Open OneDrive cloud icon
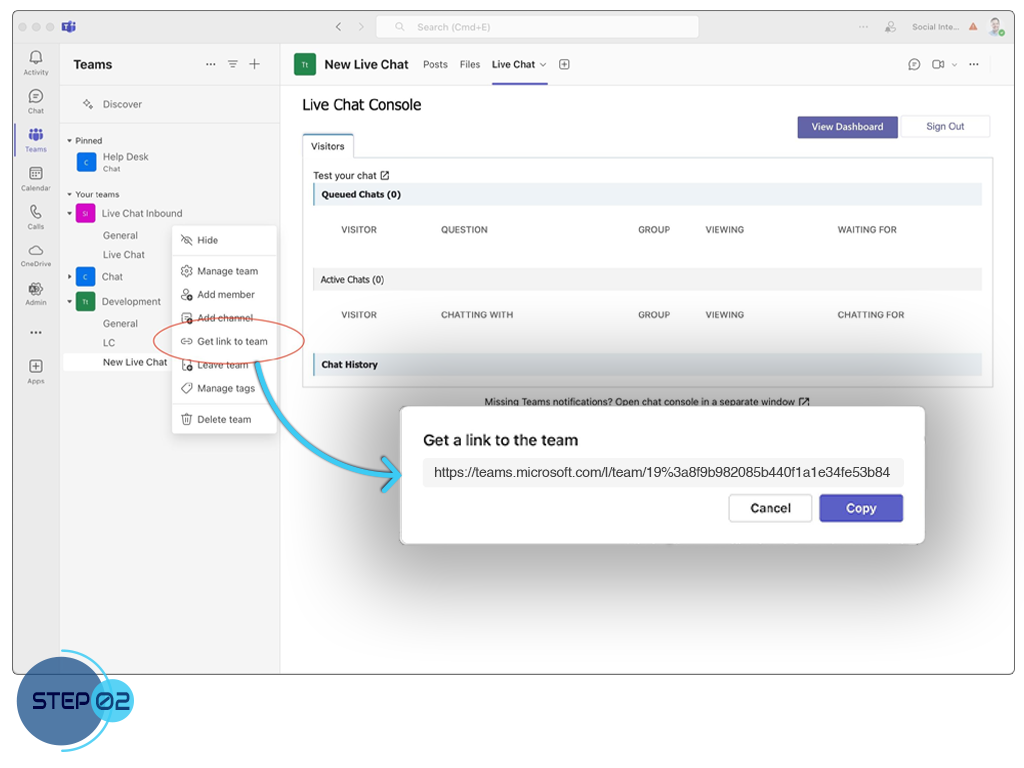This screenshot has height=768, width=1024. click(x=36, y=251)
